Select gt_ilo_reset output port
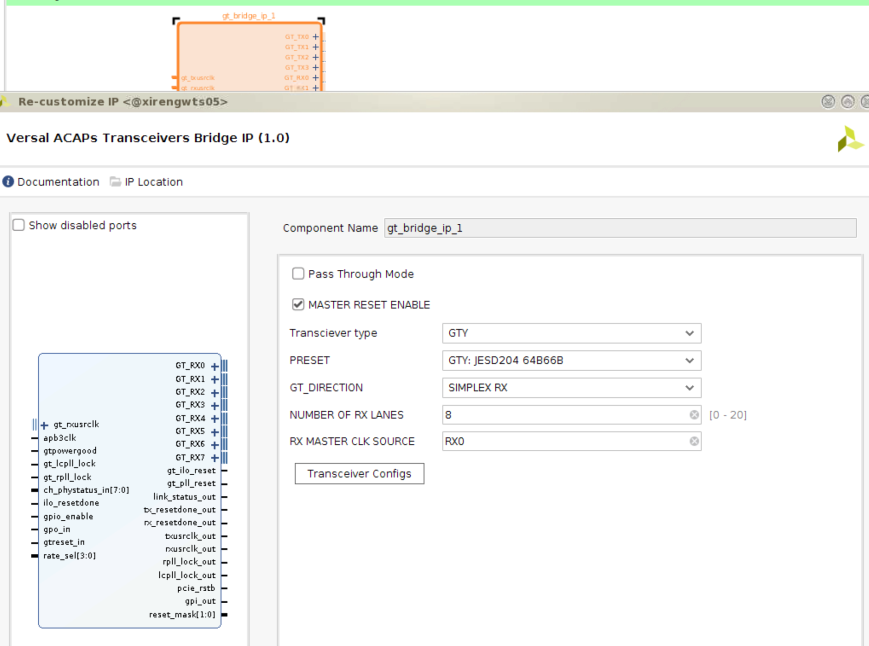This screenshot has height=646, width=869. 191,470
